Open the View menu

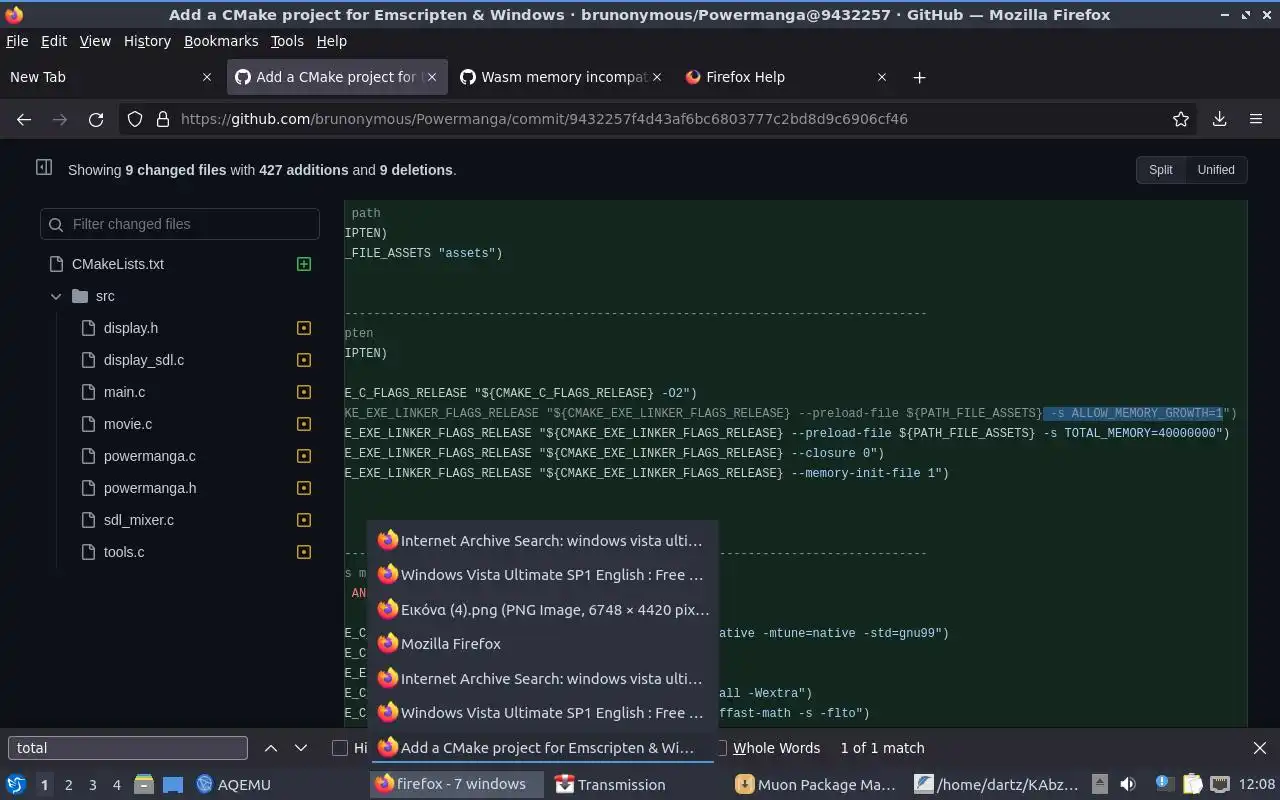tap(95, 41)
